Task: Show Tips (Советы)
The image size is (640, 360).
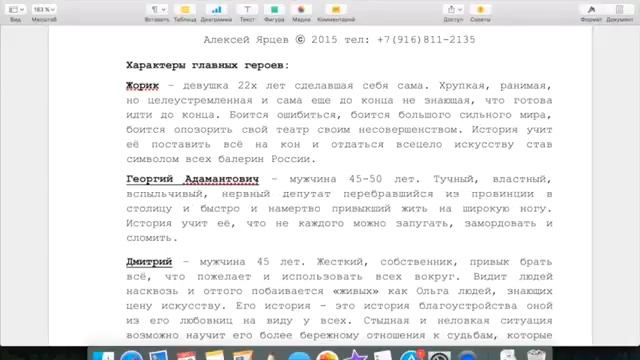Action: [480, 9]
